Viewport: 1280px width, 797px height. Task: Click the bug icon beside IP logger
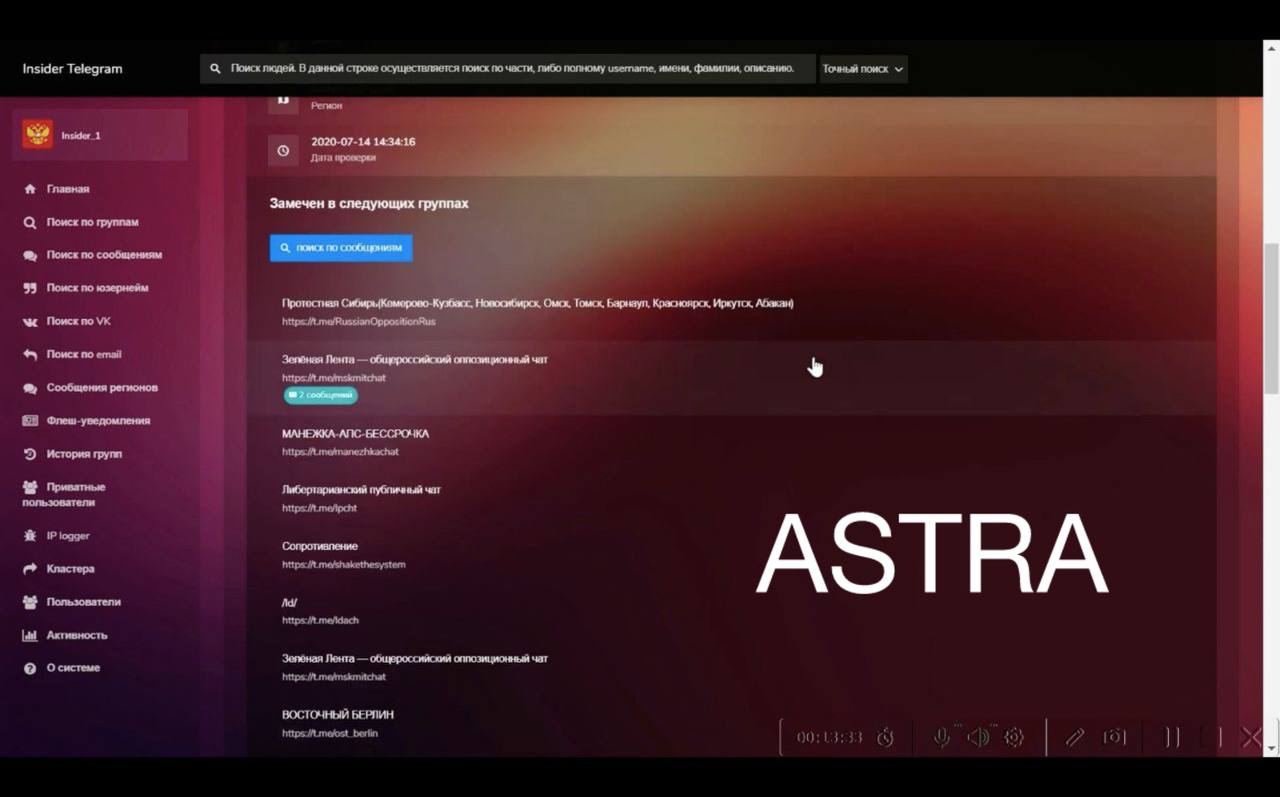(30, 536)
